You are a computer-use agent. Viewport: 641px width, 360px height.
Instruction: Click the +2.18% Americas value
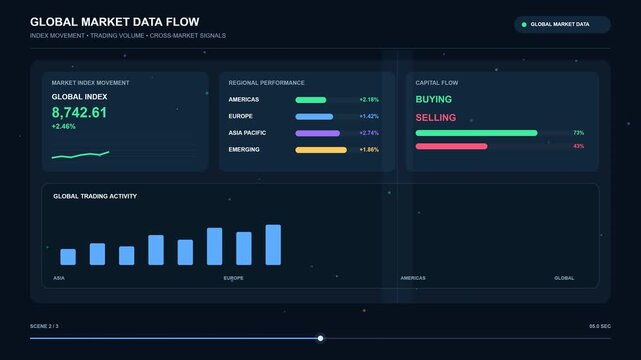point(369,100)
